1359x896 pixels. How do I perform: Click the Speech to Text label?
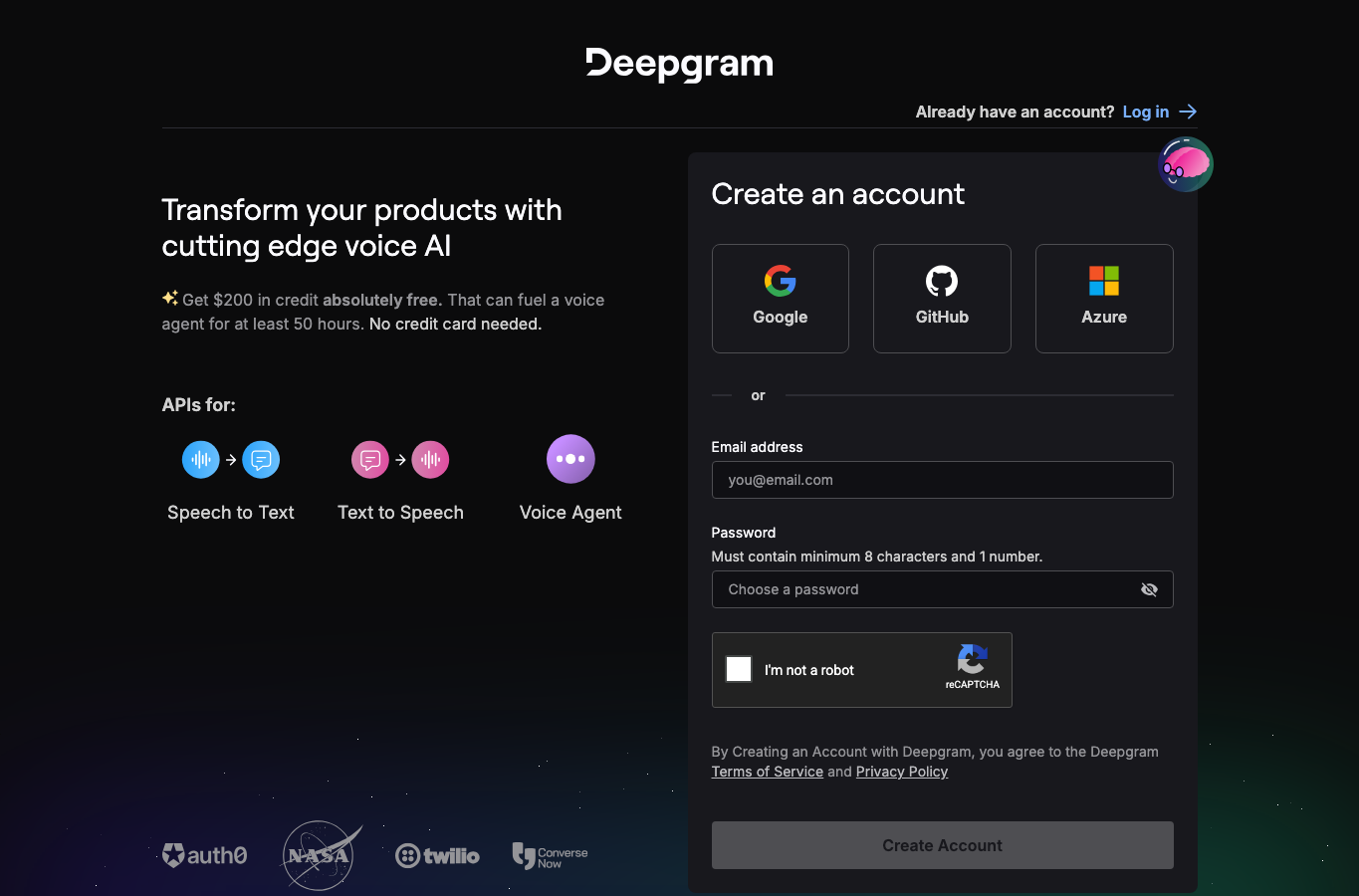click(231, 513)
